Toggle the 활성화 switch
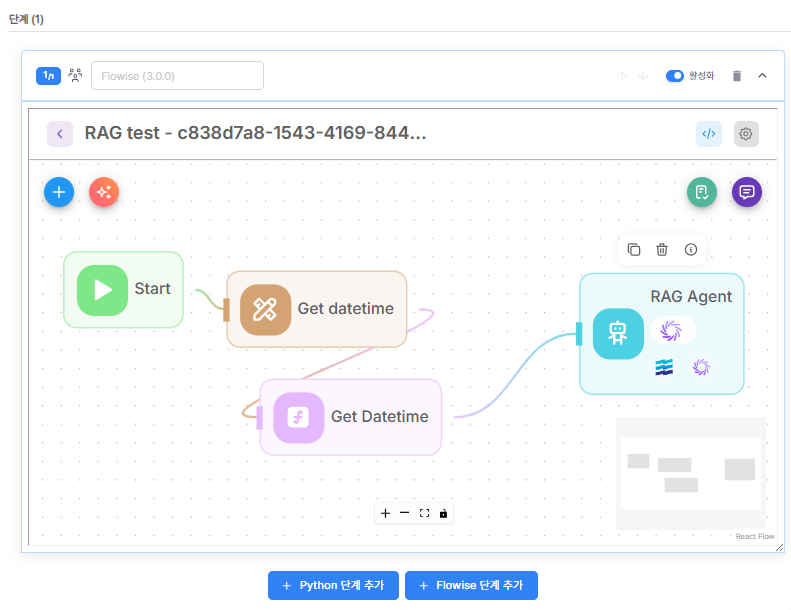791x610 pixels. tap(675, 76)
